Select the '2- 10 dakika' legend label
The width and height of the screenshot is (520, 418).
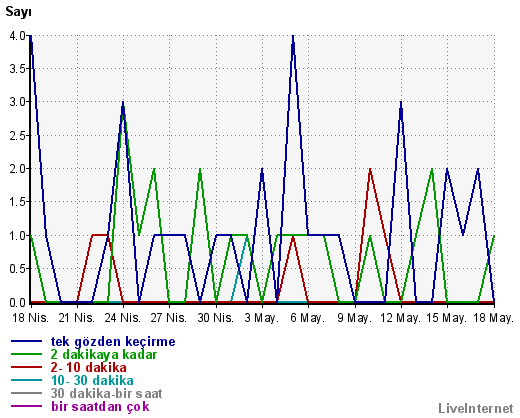(x=89, y=367)
